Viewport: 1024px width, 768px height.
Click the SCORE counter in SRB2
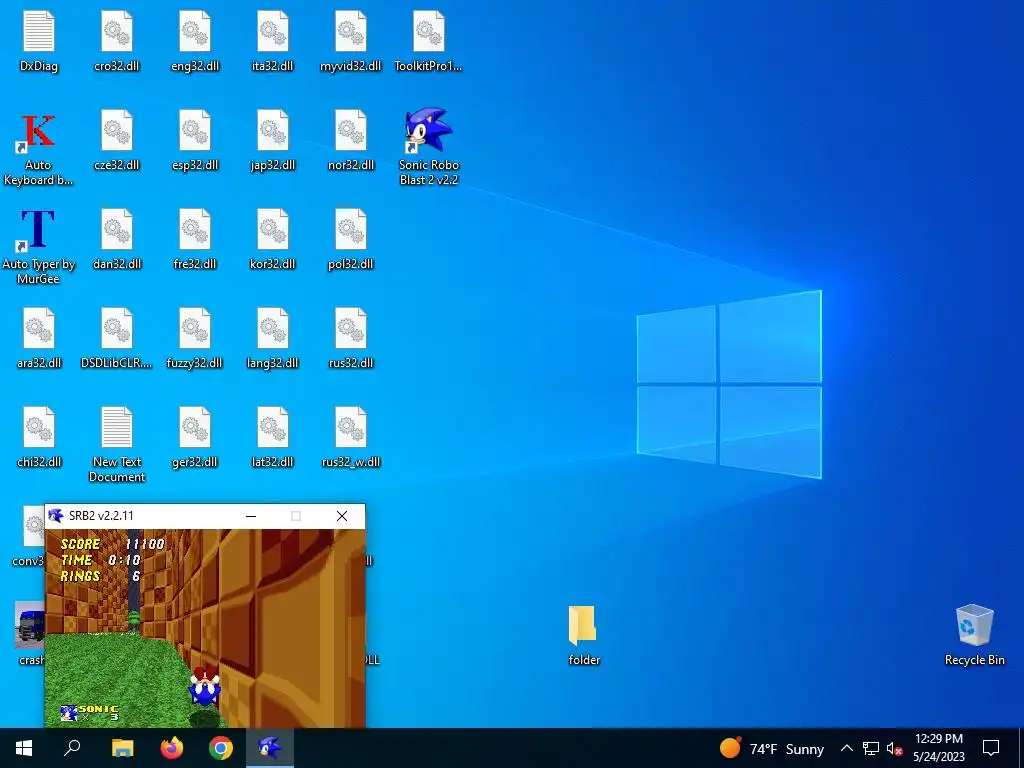112,544
